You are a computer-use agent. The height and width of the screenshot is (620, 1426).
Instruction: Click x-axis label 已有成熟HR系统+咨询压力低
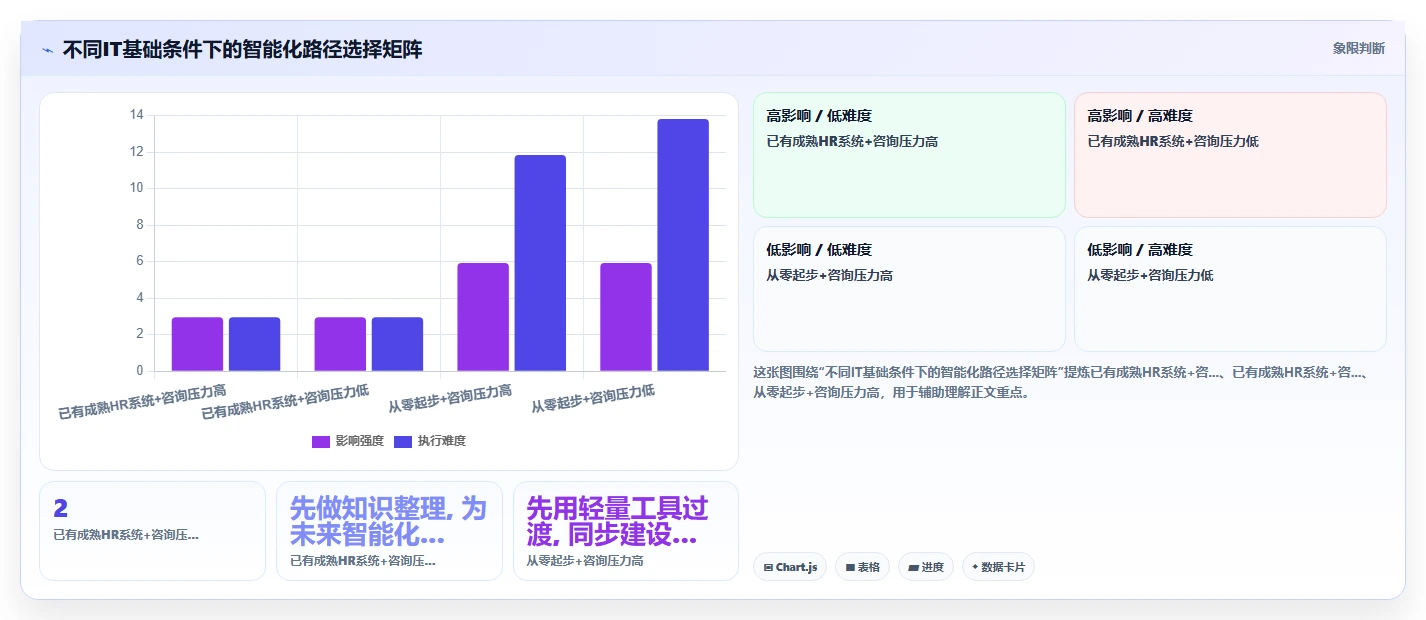[285, 401]
